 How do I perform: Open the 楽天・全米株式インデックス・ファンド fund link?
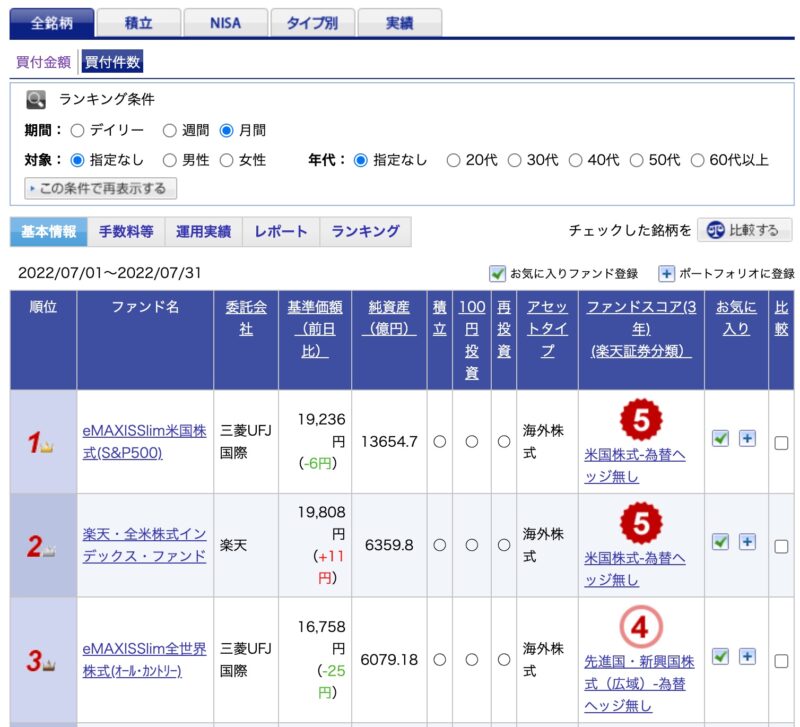click(x=144, y=545)
